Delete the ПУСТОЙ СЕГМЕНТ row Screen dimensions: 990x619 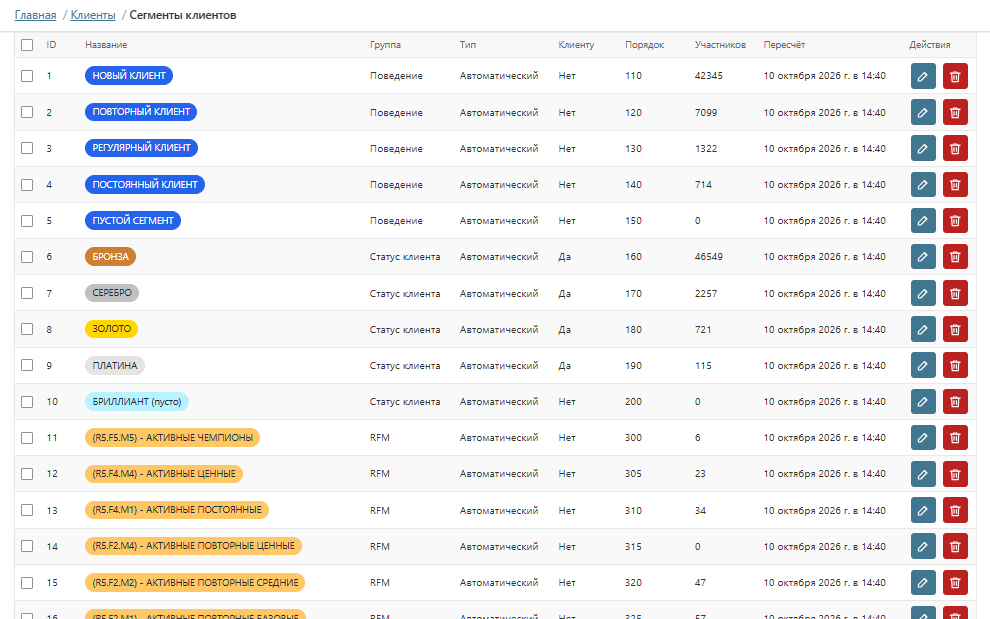click(x=955, y=220)
